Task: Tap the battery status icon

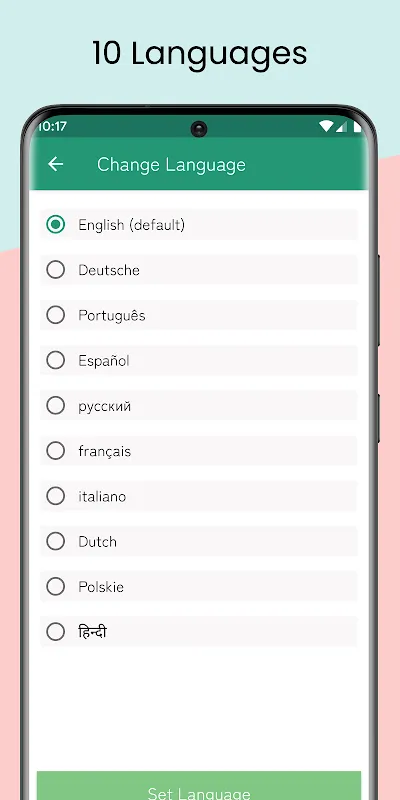Action: coord(357,127)
